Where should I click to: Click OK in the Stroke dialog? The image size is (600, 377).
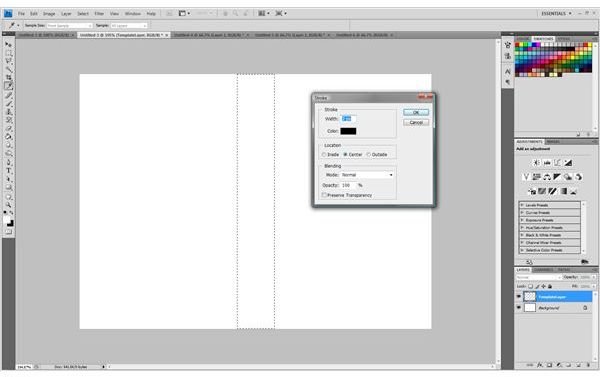click(416, 113)
